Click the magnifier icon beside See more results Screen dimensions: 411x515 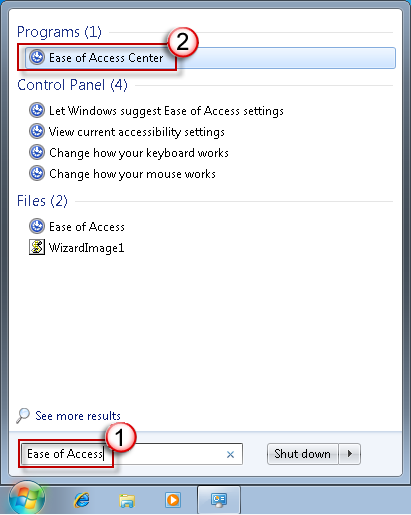click(23, 416)
